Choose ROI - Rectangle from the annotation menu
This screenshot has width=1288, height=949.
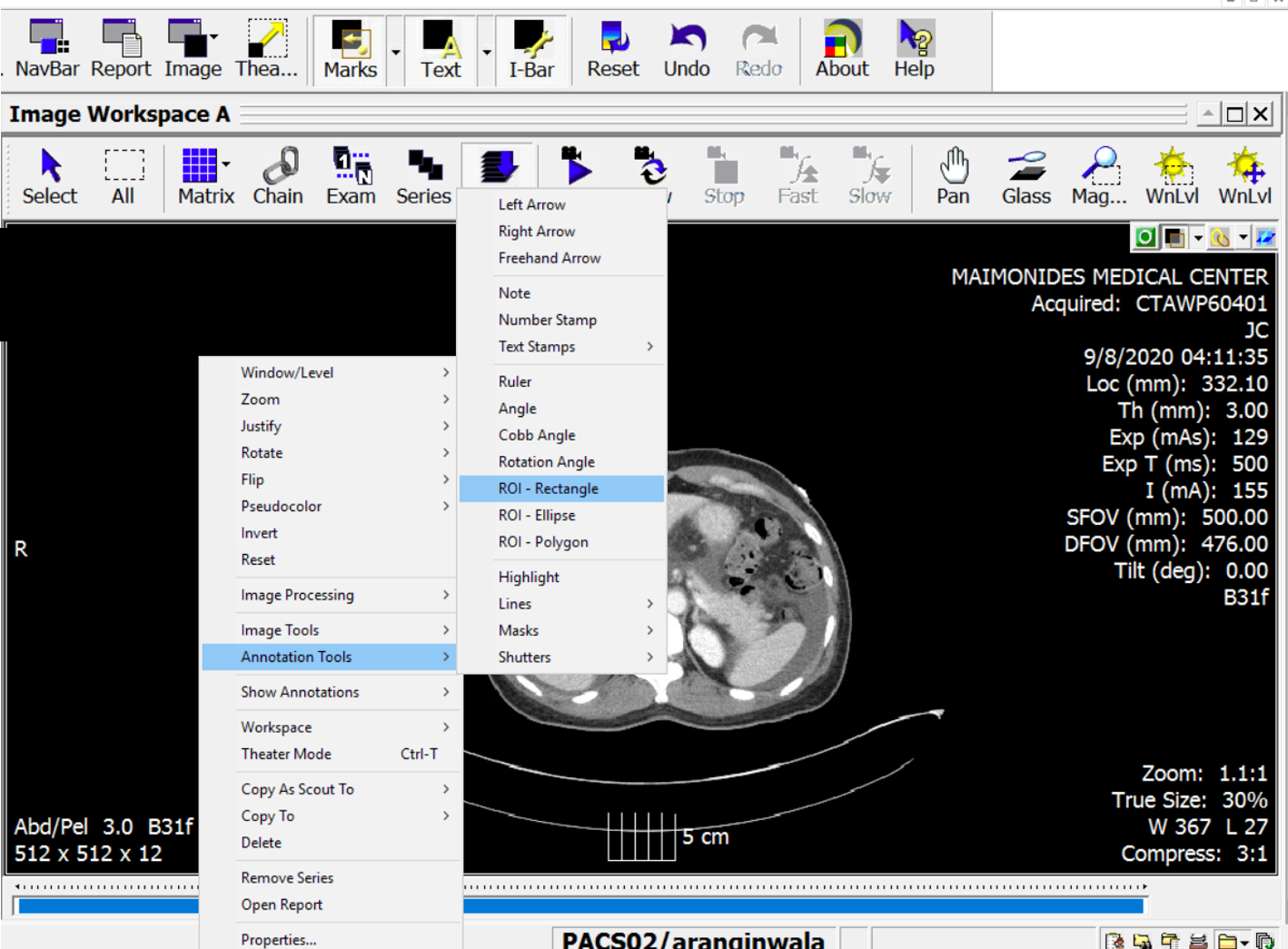pos(561,489)
